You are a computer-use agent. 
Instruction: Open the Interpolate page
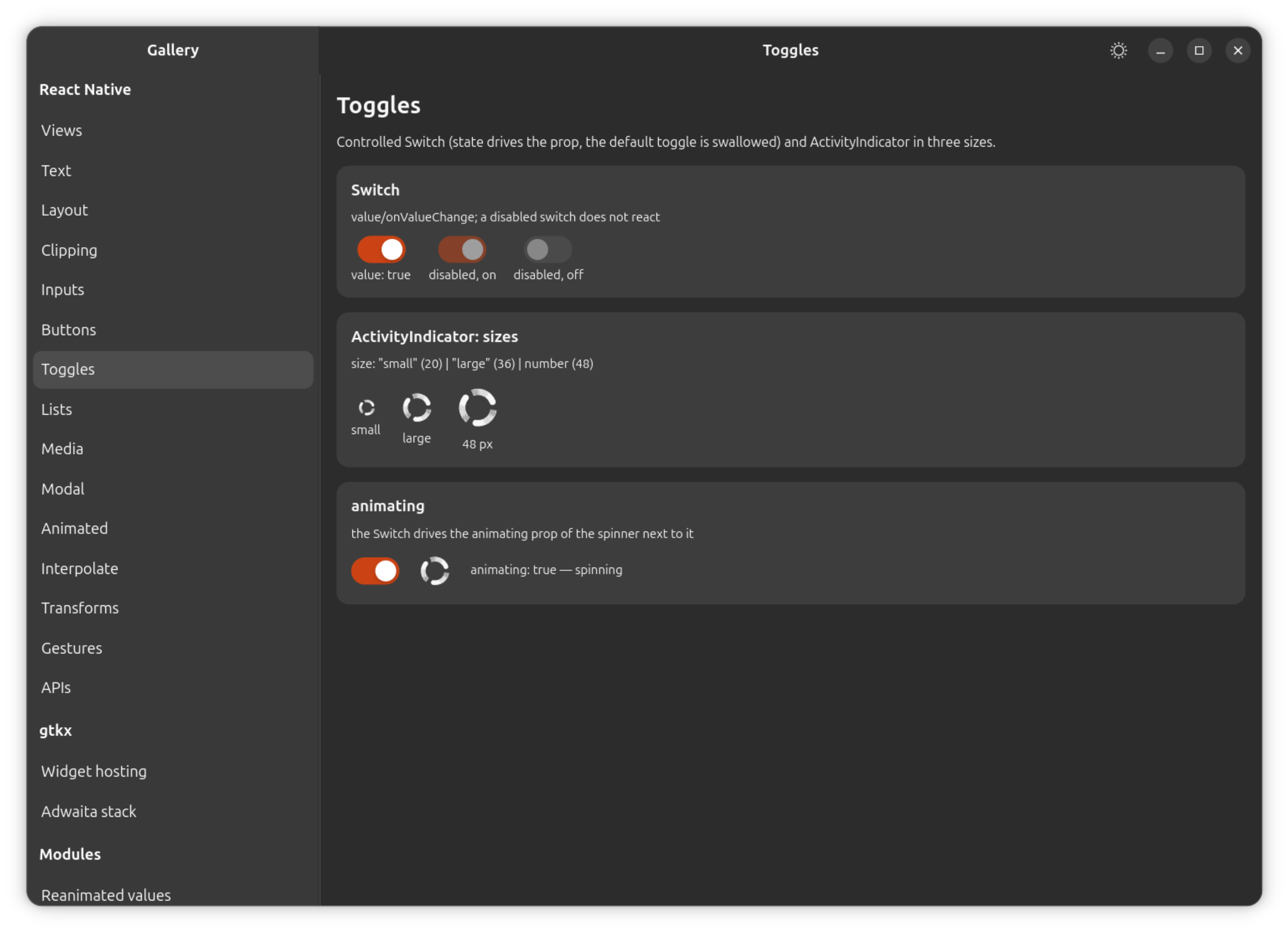point(173,568)
